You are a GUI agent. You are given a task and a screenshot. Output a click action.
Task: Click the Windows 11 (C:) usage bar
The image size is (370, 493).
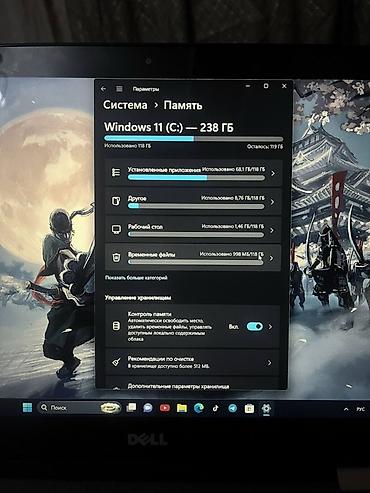click(x=194, y=138)
